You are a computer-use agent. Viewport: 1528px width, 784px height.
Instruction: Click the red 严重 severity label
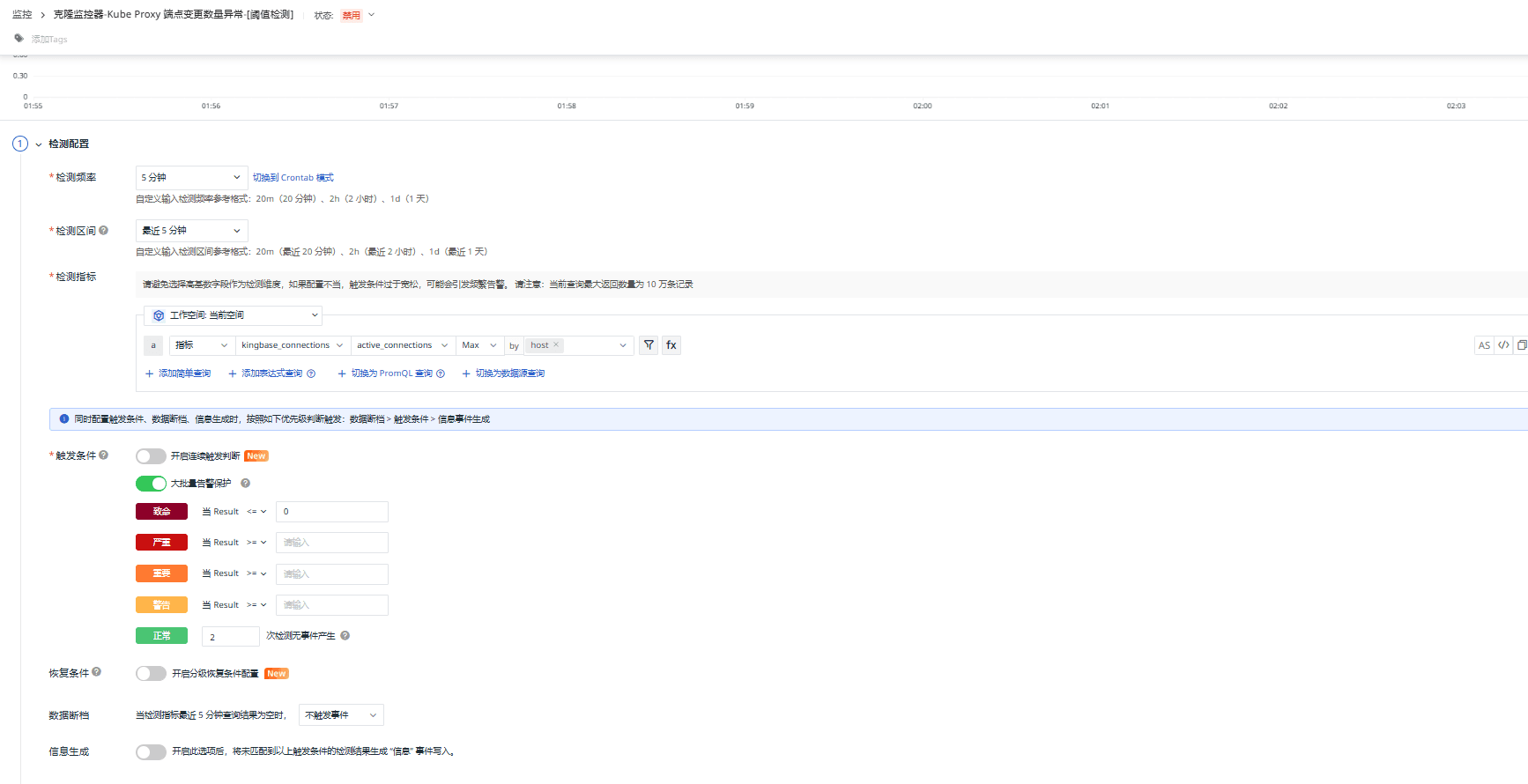161,543
